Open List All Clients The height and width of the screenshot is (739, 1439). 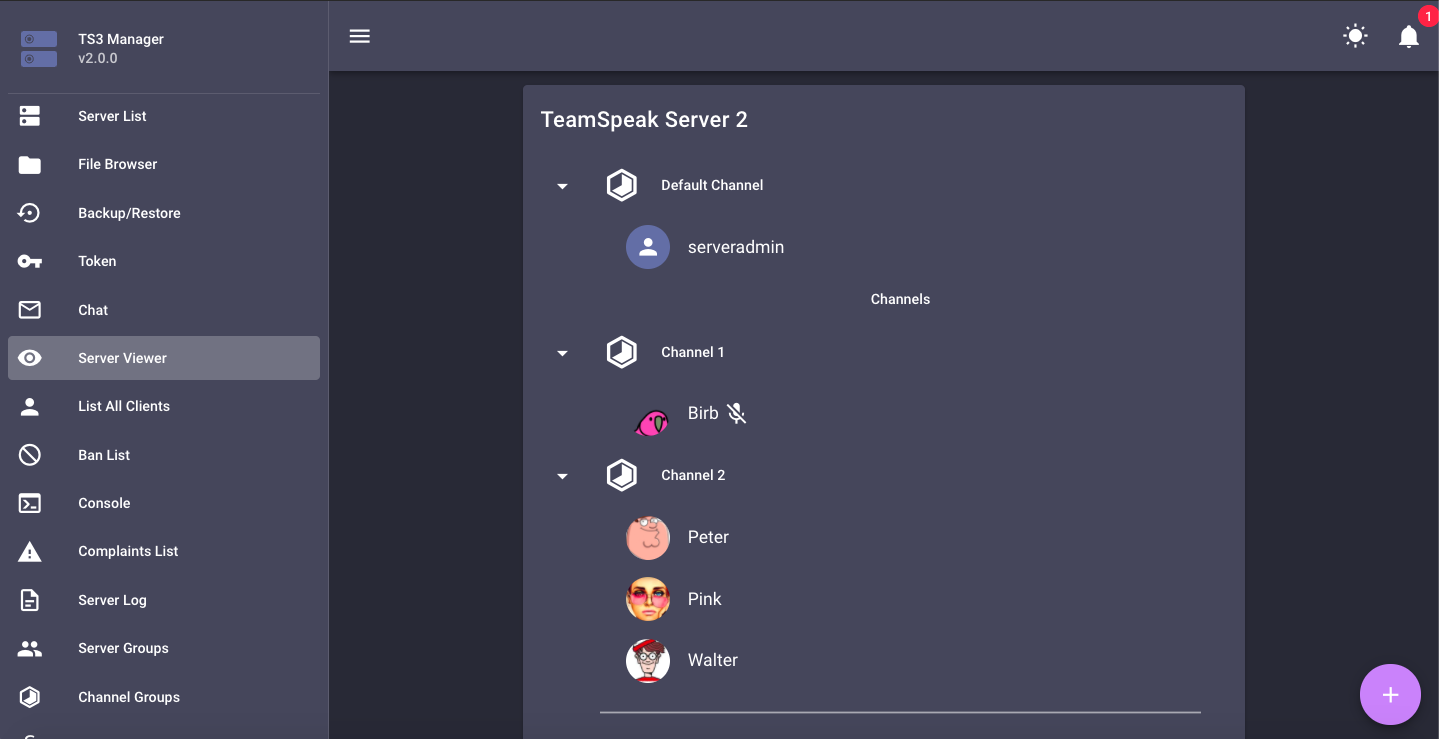click(164, 406)
